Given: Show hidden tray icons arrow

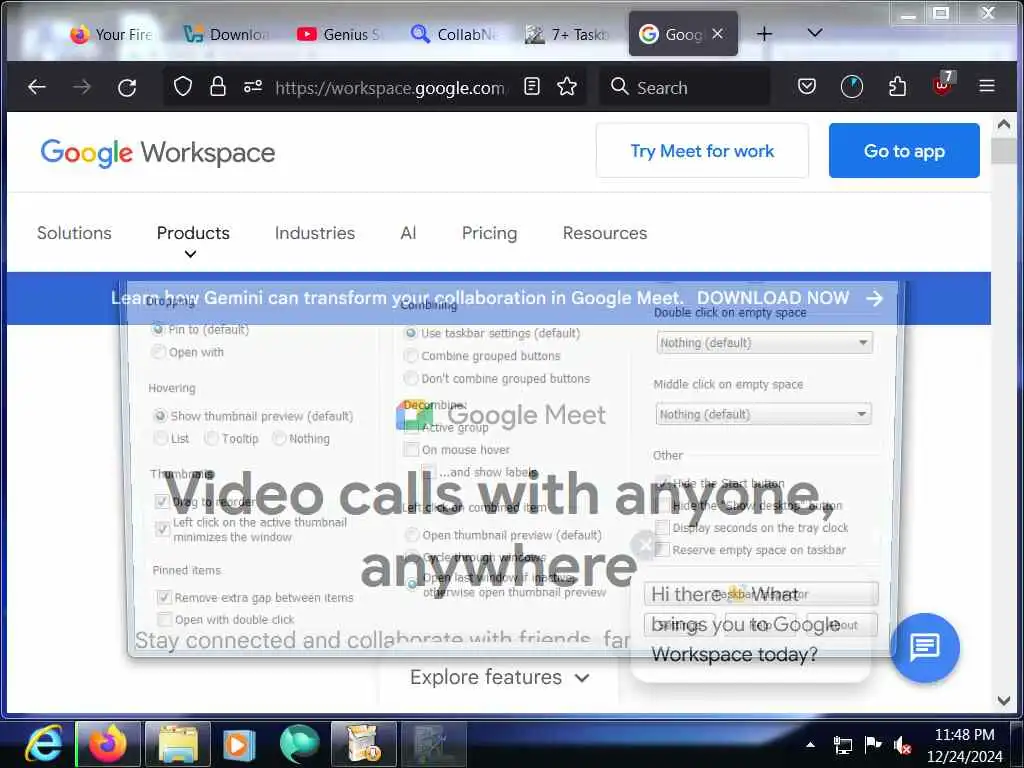Looking at the screenshot, I should pos(810,744).
